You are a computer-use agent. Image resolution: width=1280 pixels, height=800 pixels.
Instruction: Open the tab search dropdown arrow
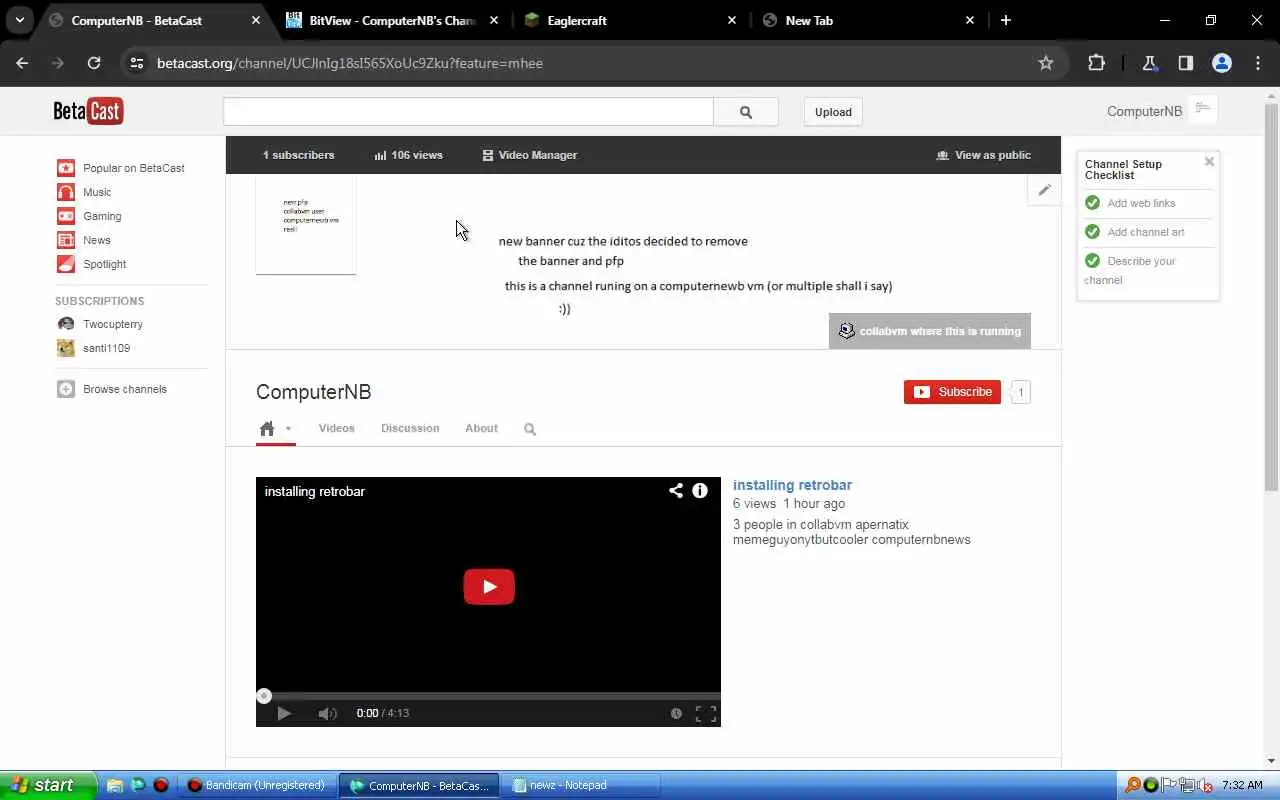(x=19, y=20)
